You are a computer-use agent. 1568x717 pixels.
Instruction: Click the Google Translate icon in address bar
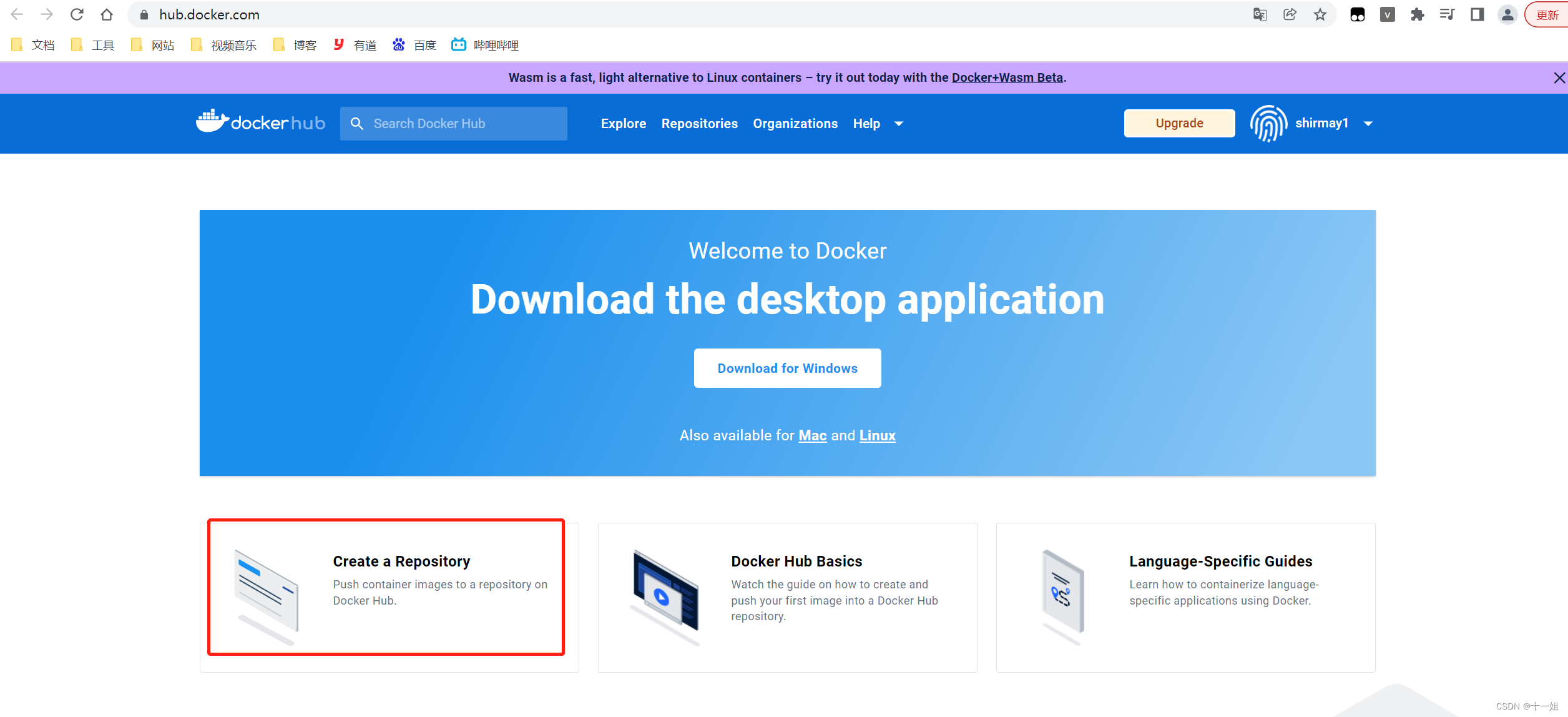(x=1260, y=15)
